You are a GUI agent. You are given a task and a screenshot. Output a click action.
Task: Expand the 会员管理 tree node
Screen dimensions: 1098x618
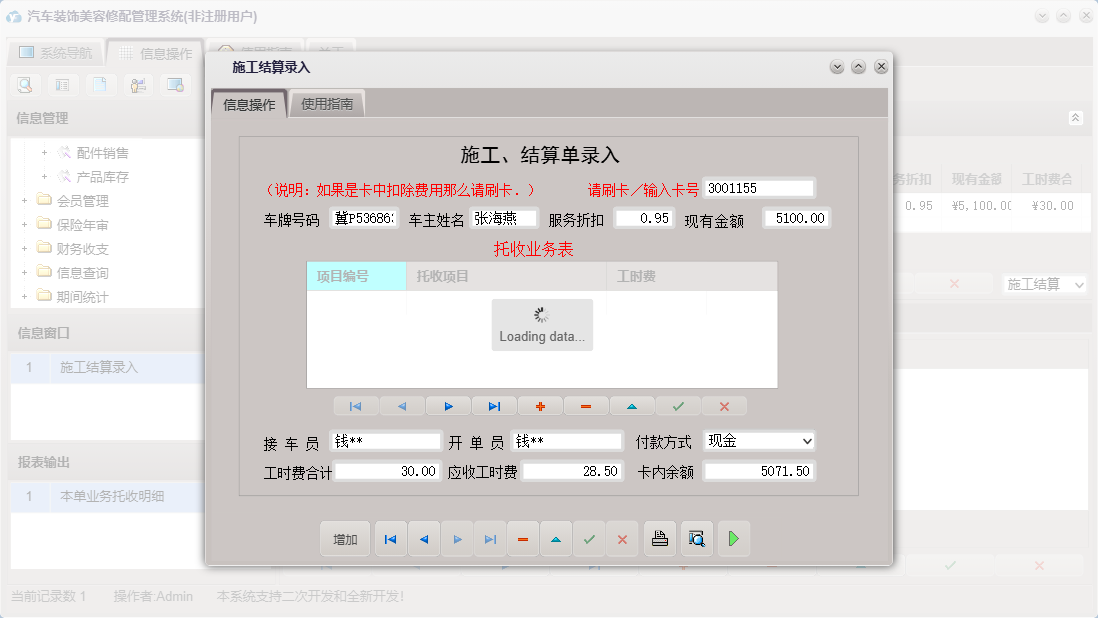click(x=22, y=198)
